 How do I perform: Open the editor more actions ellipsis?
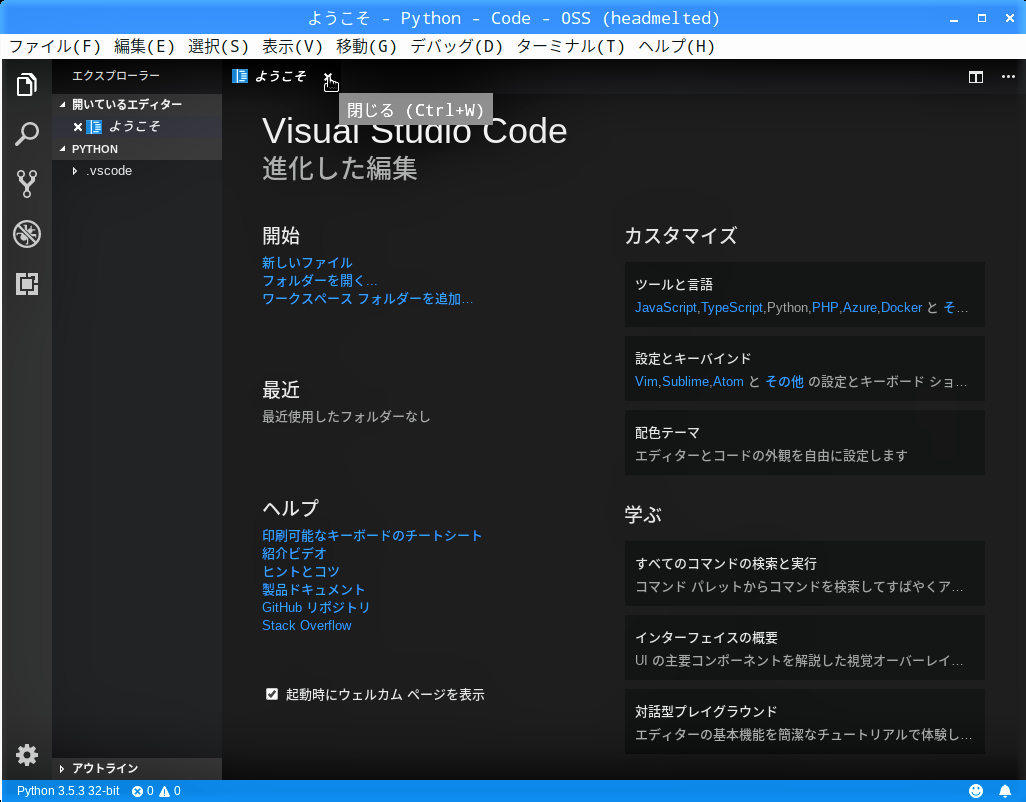[1008, 77]
